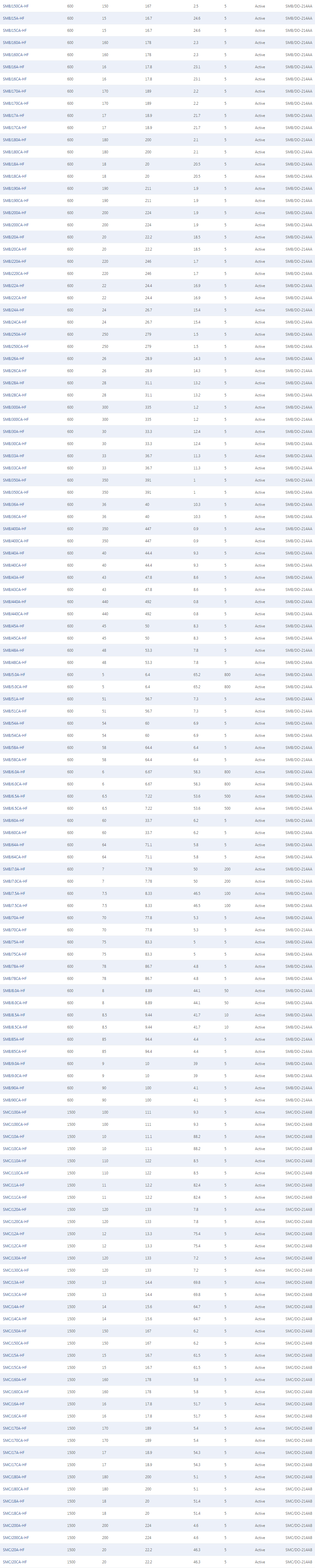The width and height of the screenshot is (315, 1568).
Task: Open the SMBJ200CA-HF part link
Action: tap(16, 225)
